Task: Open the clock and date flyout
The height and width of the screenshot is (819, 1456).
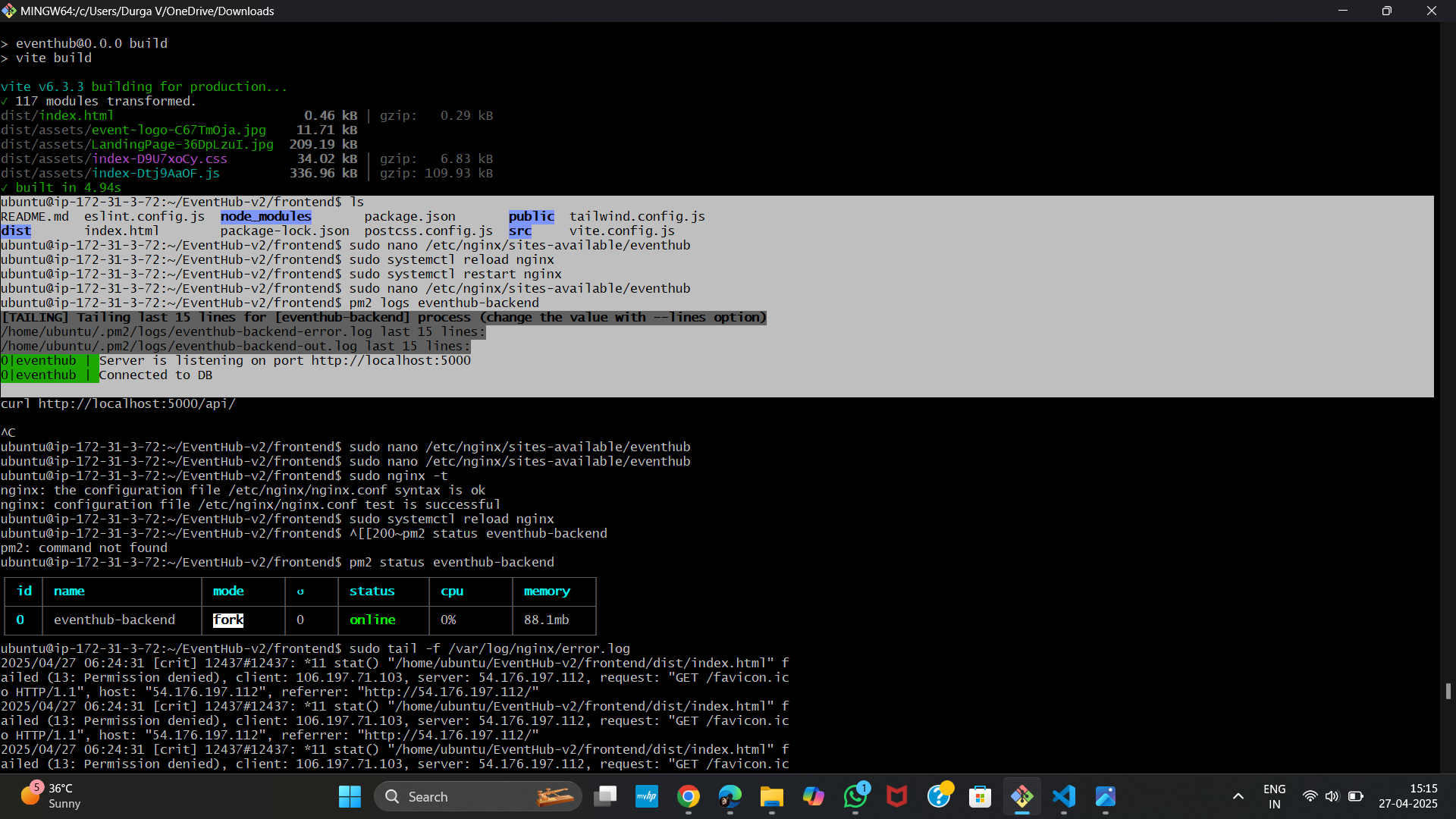Action: (x=1408, y=796)
